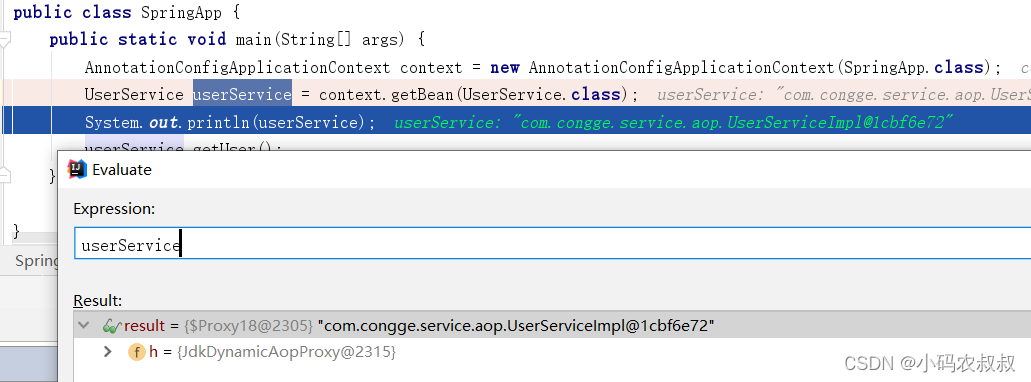Screen dimensions: 1031x382
Task: Click the main method name
Action: tap(254, 39)
